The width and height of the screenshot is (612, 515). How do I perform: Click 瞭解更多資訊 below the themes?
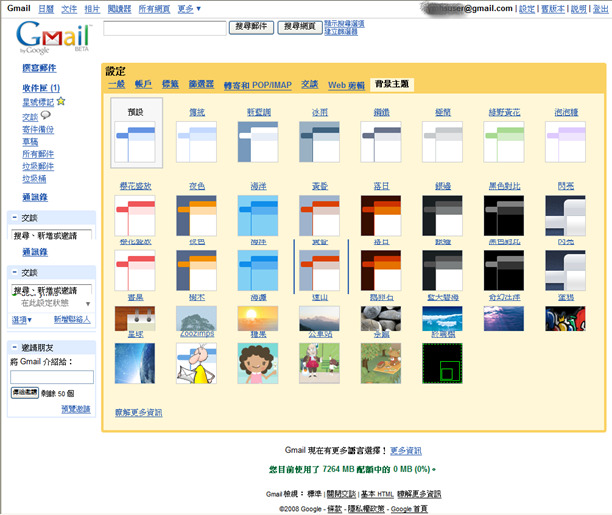tap(139, 412)
